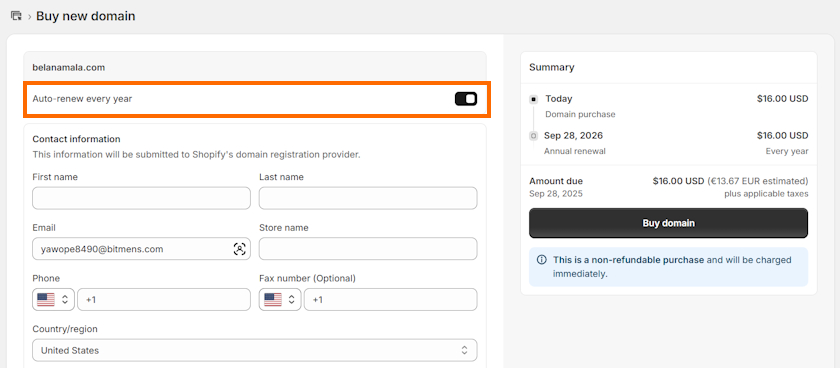
Task: Click the Today marker icon in Summary
Action: click(x=533, y=99)
